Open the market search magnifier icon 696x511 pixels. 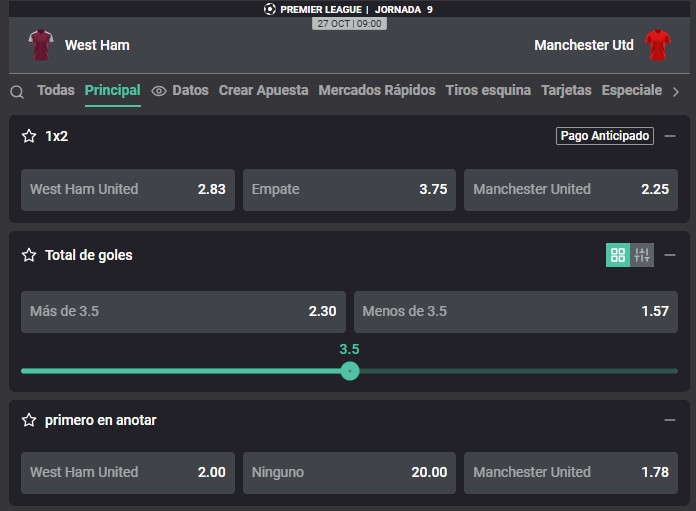[17, 92]
